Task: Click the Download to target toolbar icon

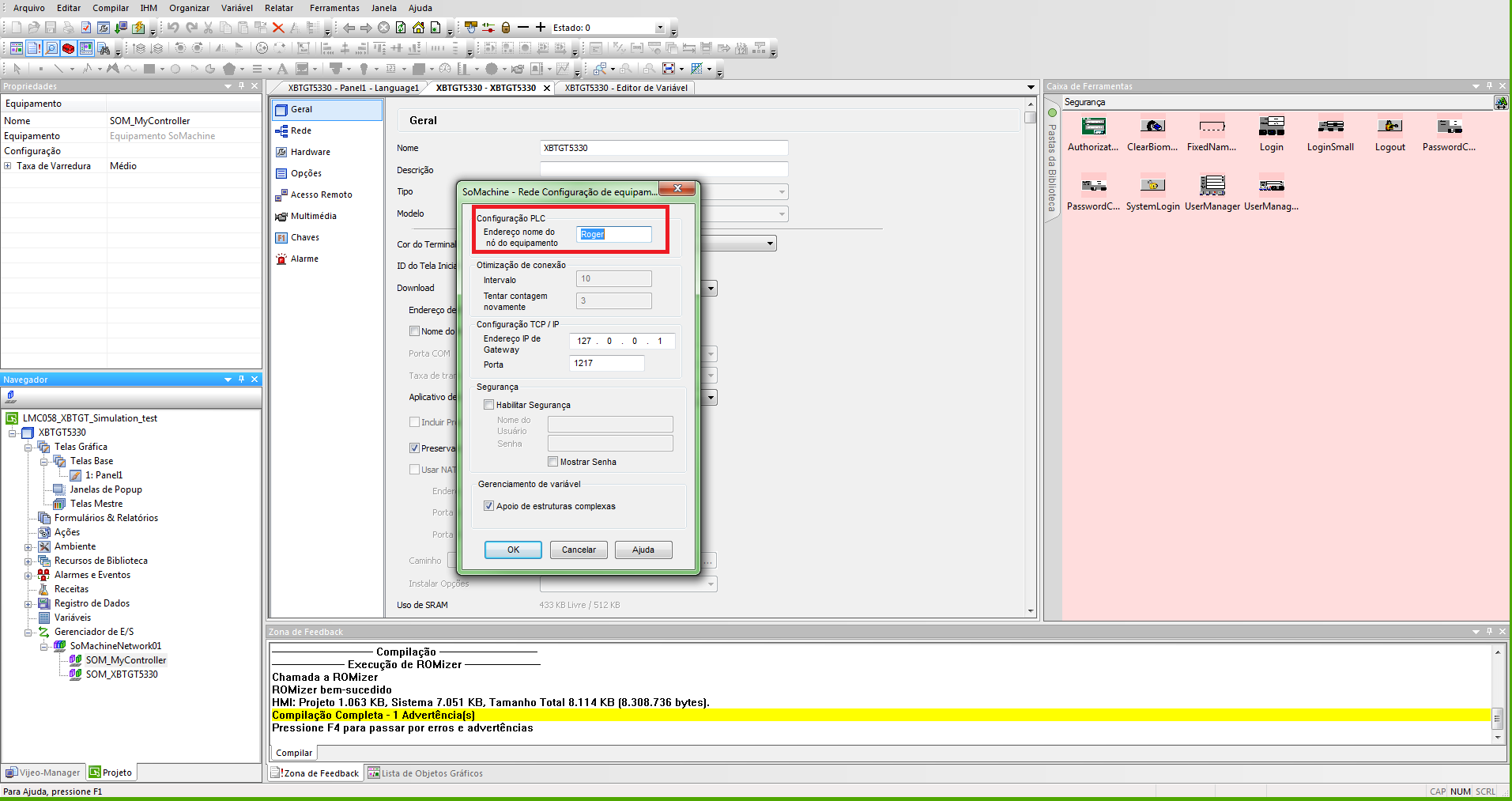Action: 121,28
